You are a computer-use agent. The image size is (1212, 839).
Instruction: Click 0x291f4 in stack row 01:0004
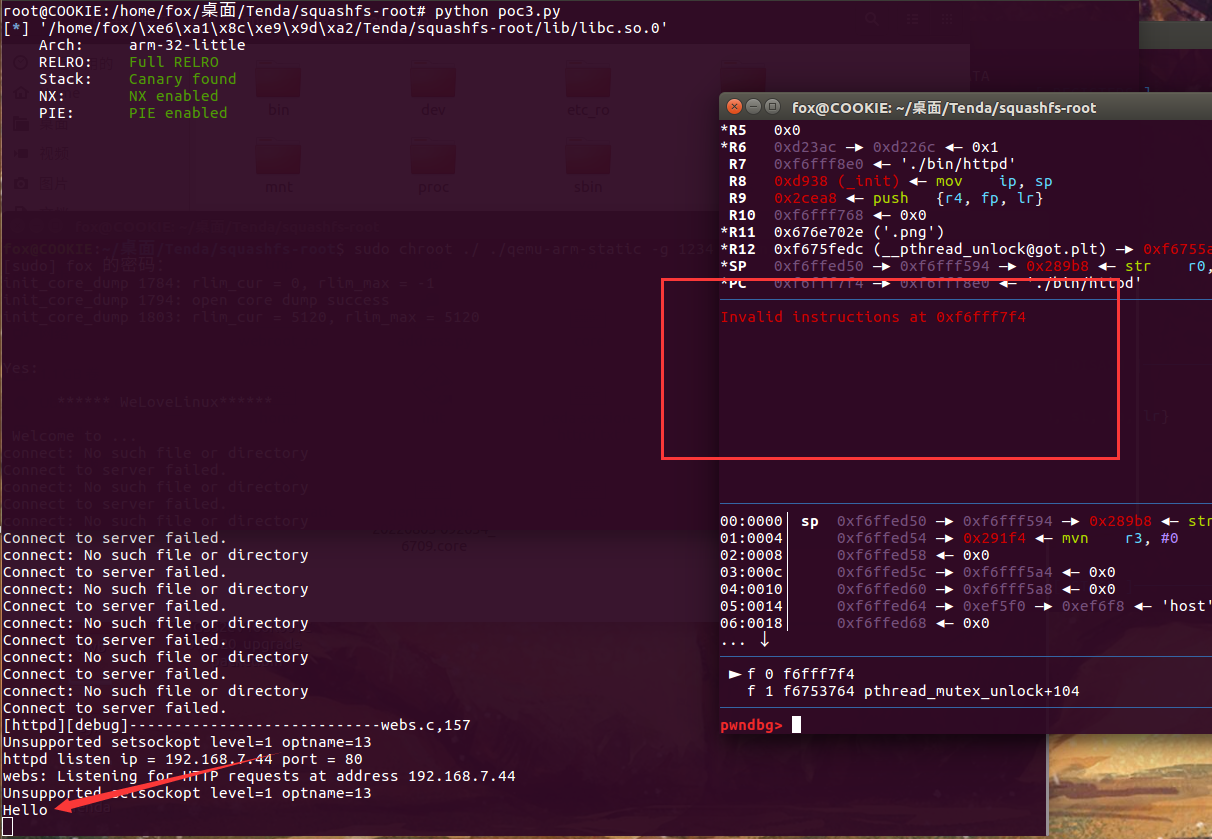coord(994,538)
